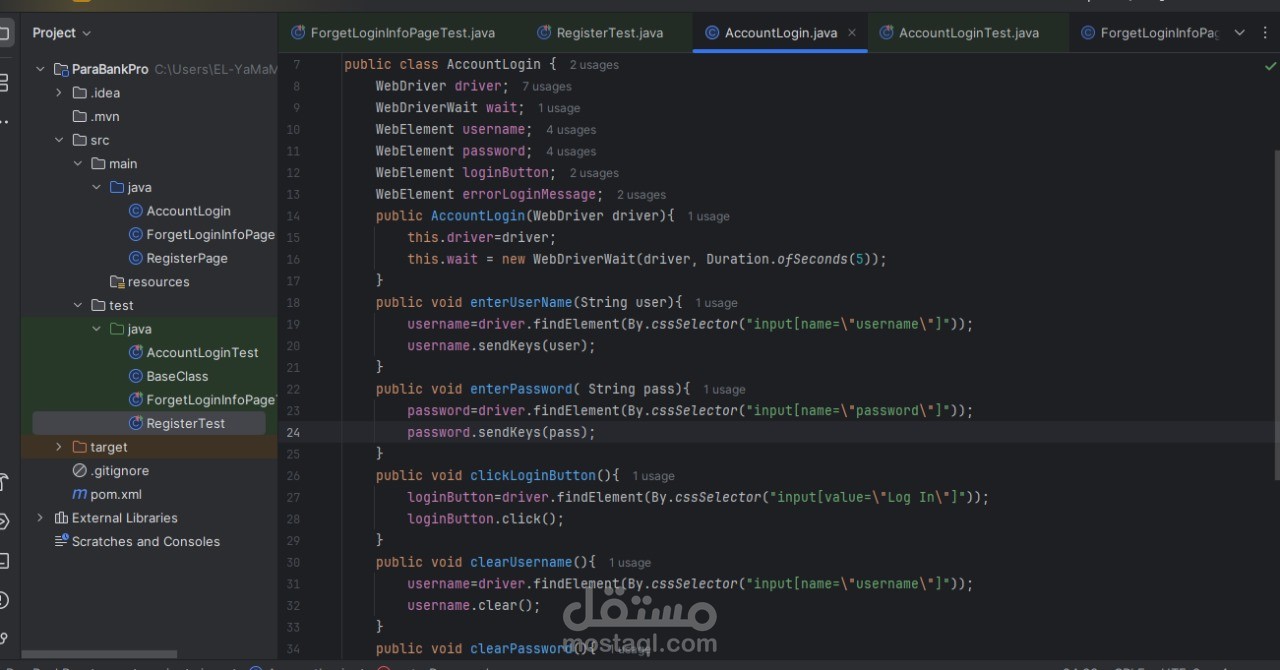Image resolution: width=1280 pixels, height=670 pixels.
Task: Click 'loginButton.click();' code line
Action: click(x=485, y=519)
